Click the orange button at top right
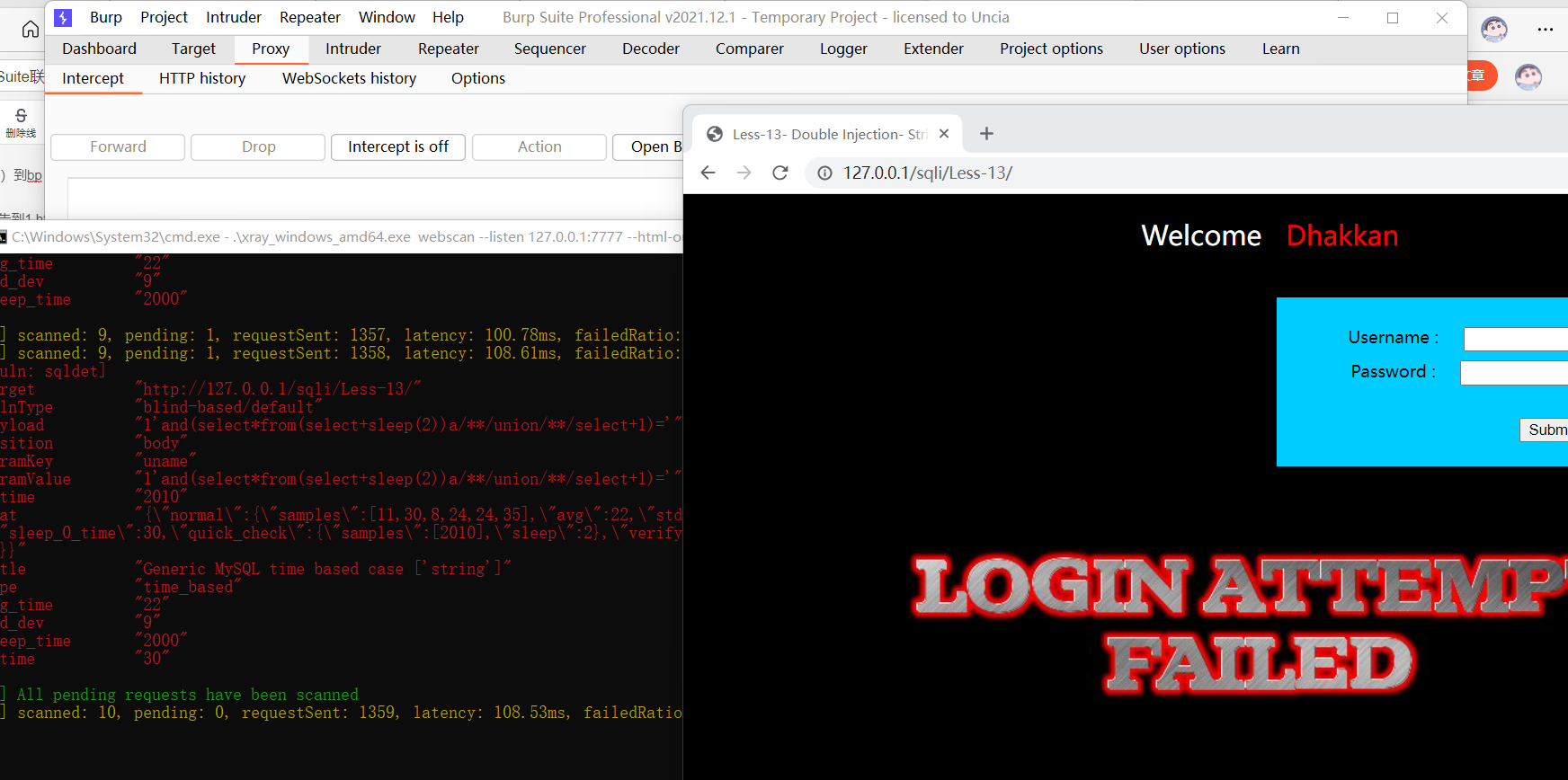 [1483, 75]
